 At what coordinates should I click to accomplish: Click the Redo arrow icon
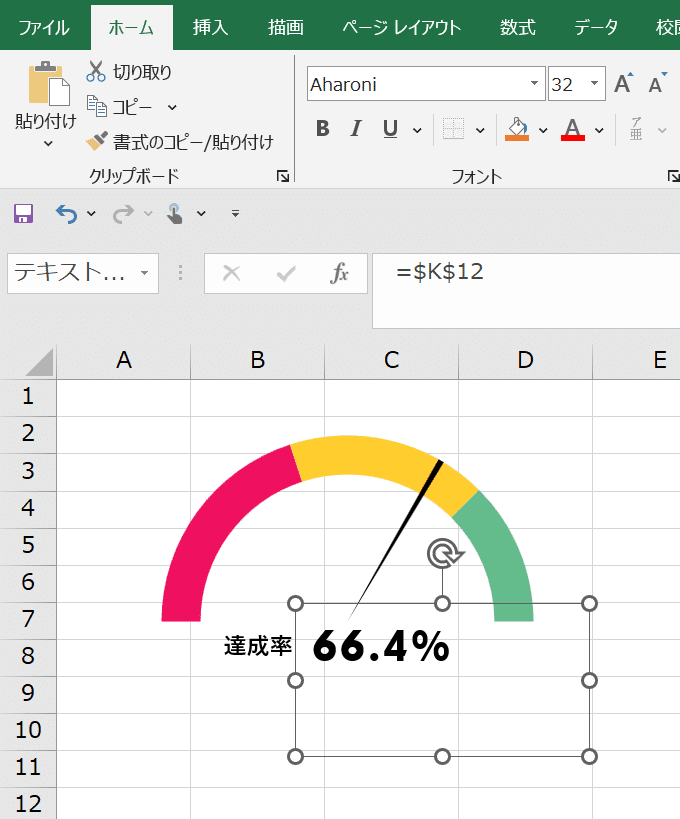123,214
